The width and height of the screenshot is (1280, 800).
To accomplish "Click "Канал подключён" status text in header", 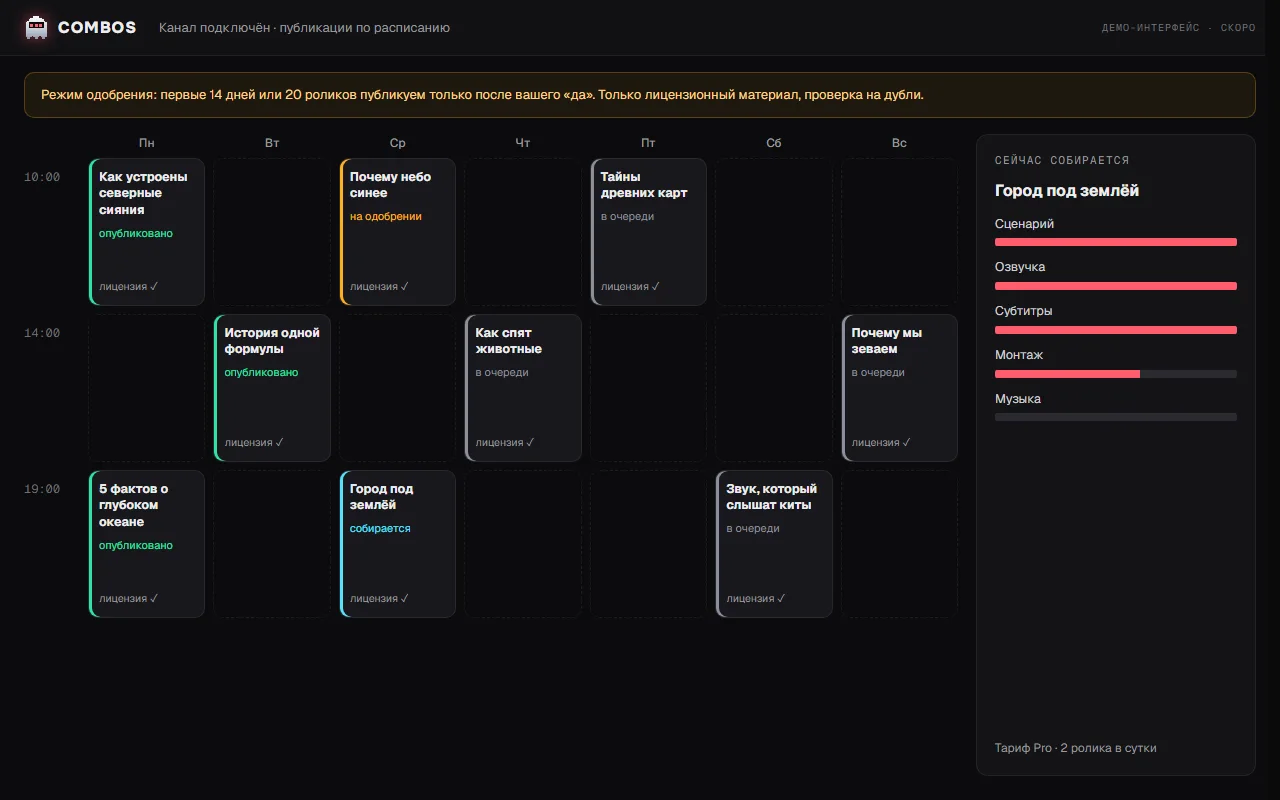I will pos(214,28).
